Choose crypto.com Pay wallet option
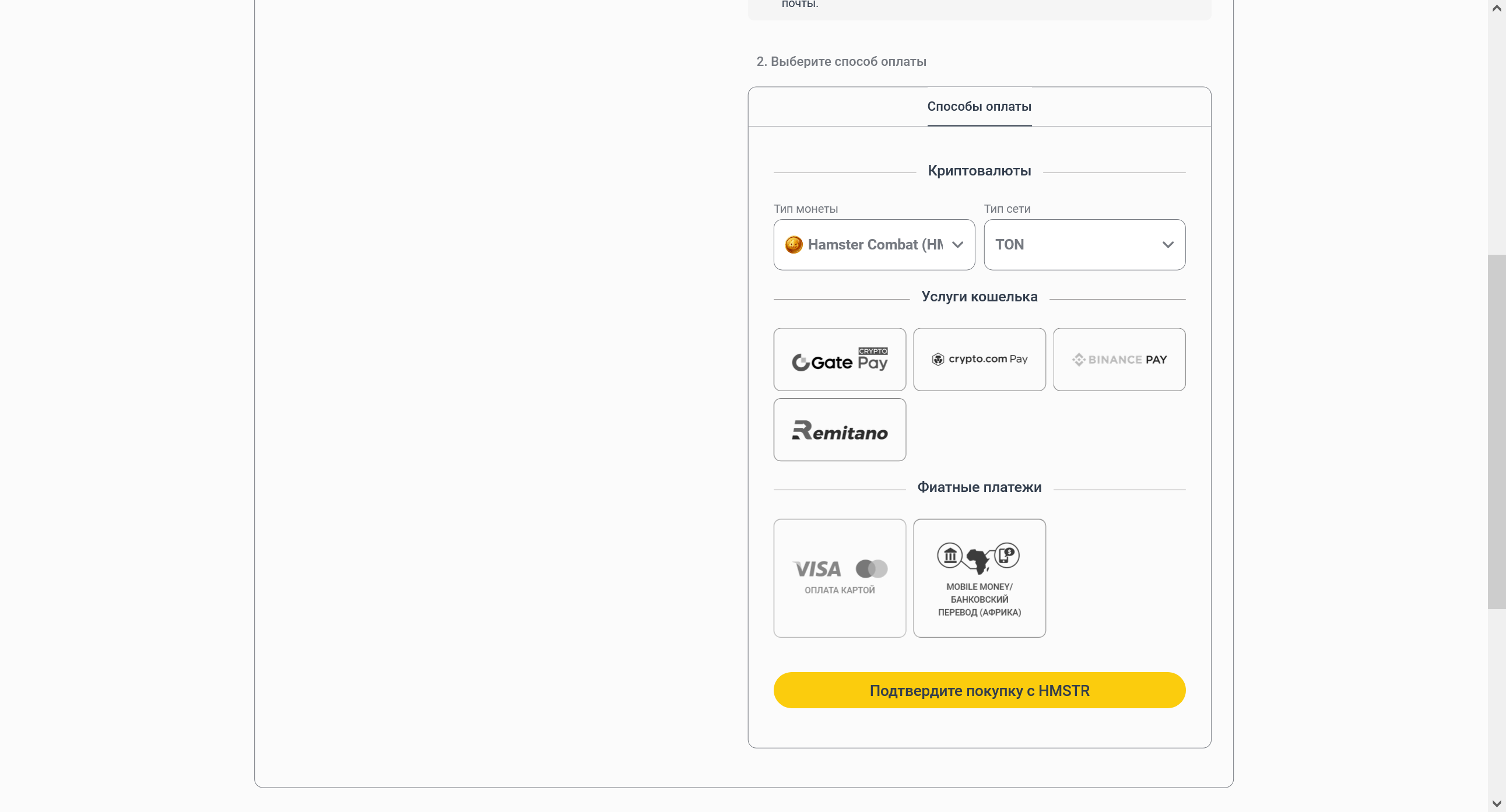This screenshot has width=1506, height=812. point(980,360)
